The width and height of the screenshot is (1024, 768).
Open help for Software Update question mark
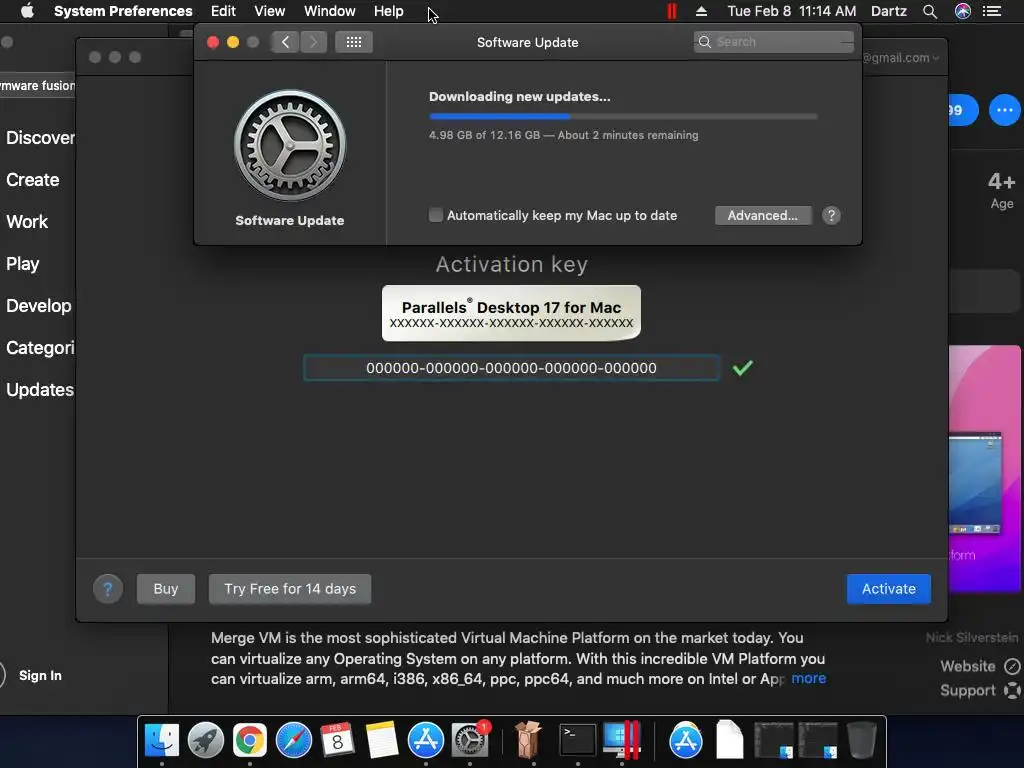831,216
